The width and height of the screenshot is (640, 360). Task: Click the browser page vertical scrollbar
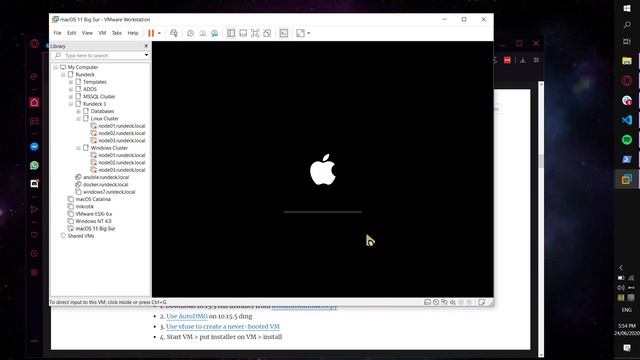[x=541, y=218]
